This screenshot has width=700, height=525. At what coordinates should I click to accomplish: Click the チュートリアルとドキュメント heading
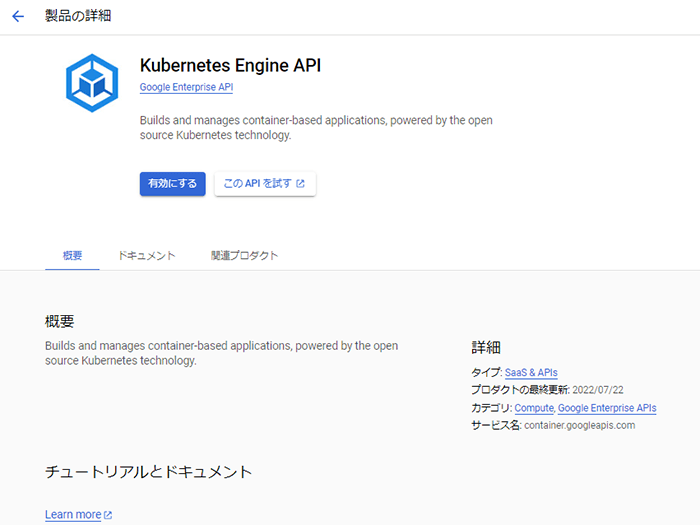click(148, 472)
